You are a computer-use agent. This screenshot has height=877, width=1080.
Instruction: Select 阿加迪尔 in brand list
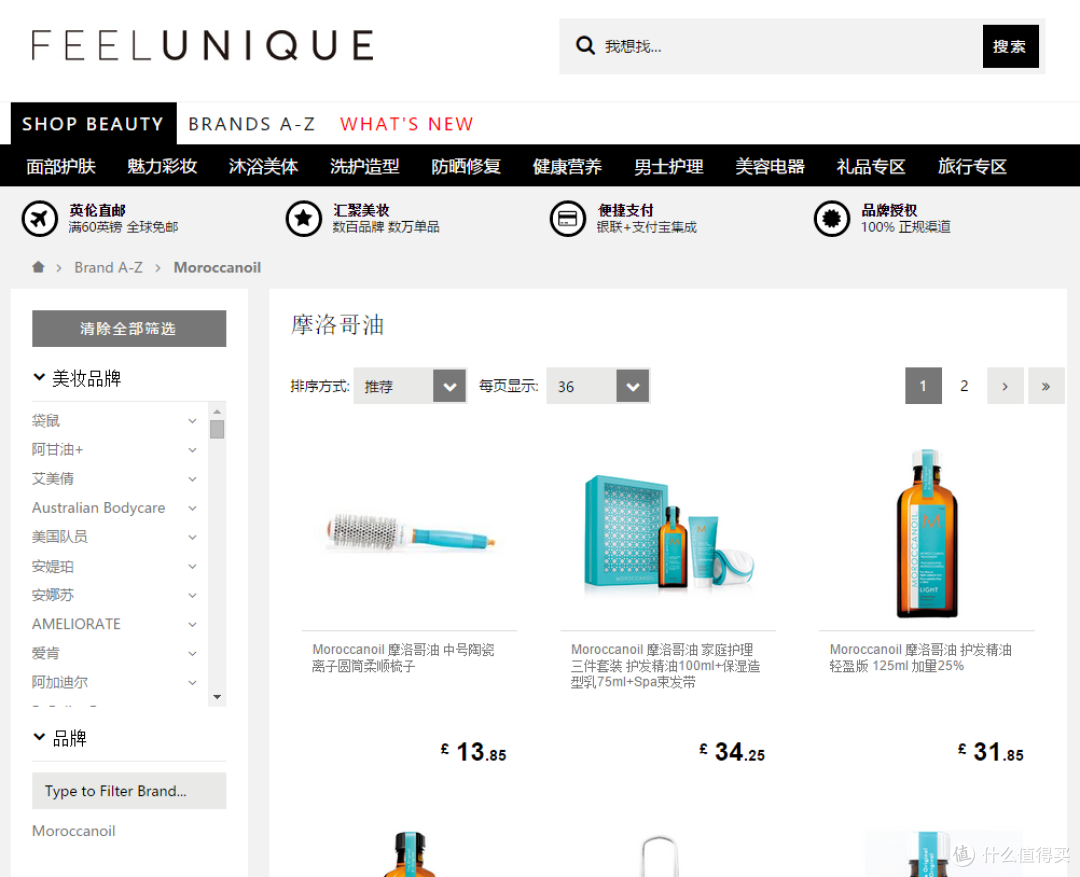click(x=60, y=682)
